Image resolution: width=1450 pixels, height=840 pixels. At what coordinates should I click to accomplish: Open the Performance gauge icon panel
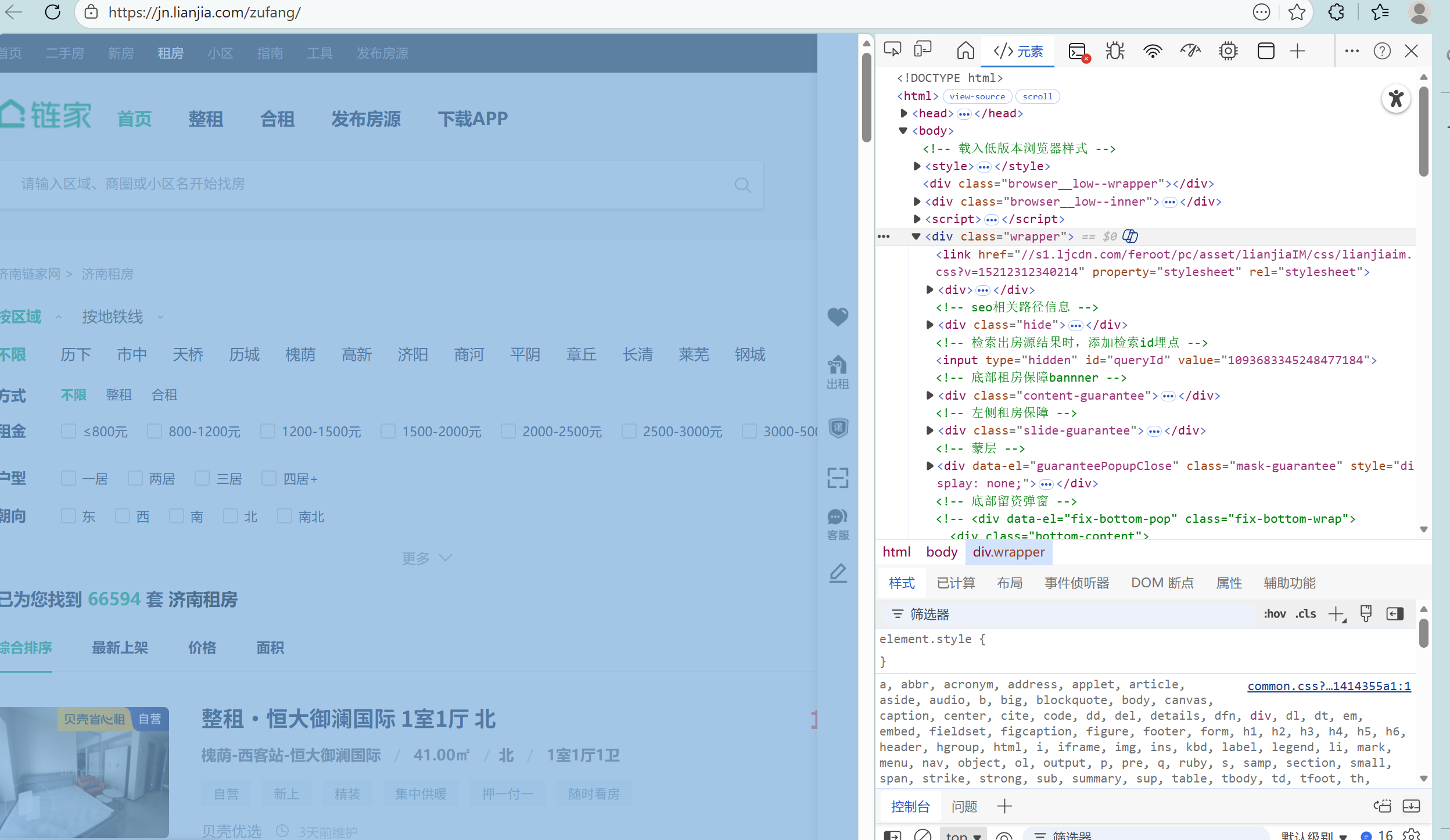pos(1190,51)
